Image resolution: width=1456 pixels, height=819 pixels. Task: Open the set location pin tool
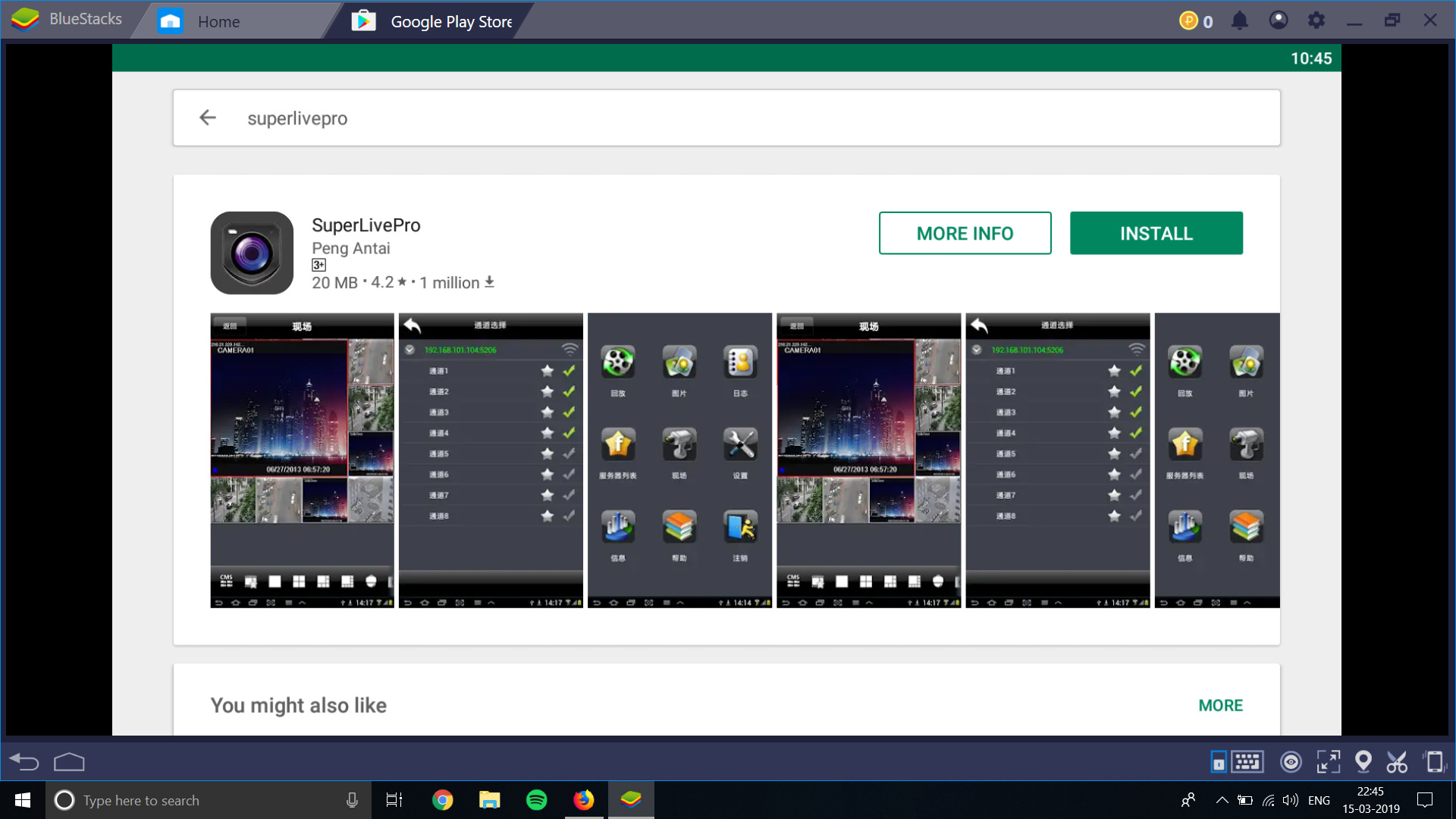pyautogui.click(x=1363, y=761)
